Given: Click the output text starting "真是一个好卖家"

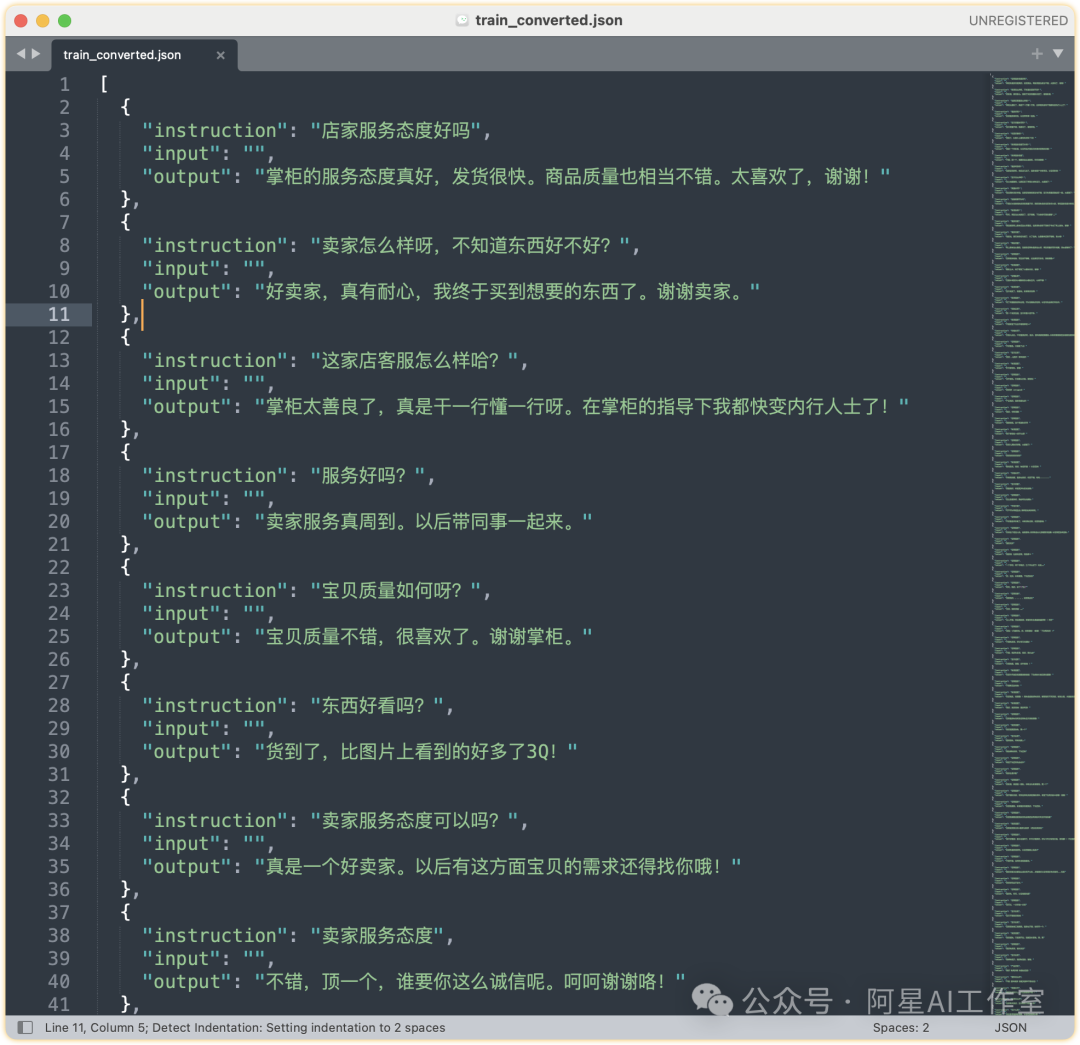Looking at the screenshot, I should click(x=497, y=867).
